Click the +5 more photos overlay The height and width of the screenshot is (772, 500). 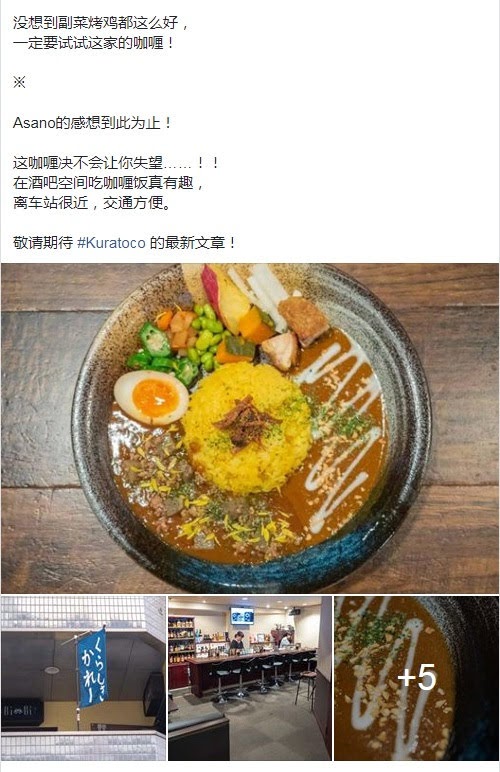tap(417, 678)
